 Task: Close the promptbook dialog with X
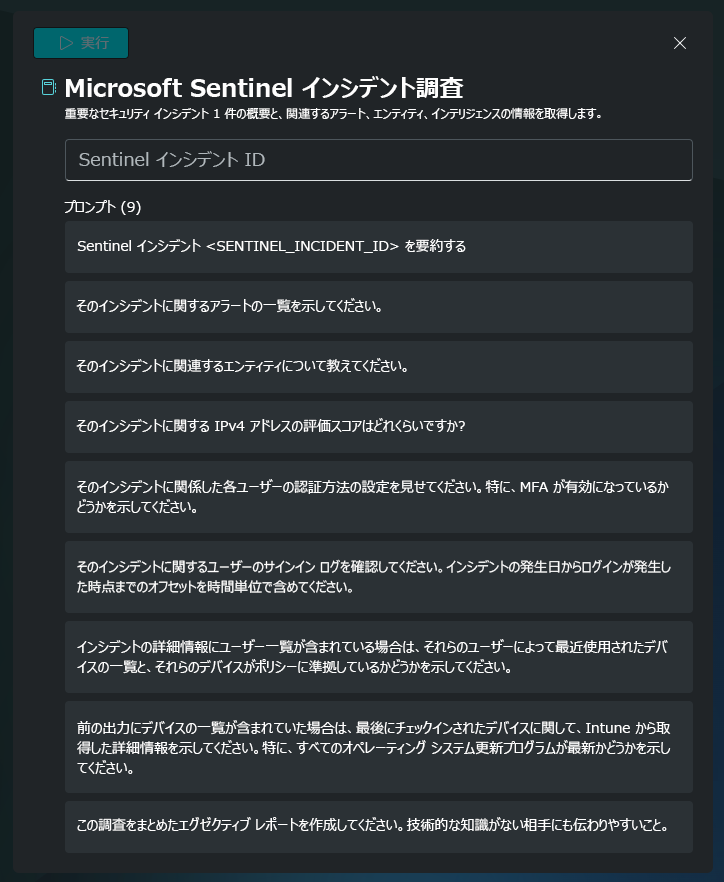[680, 43]
